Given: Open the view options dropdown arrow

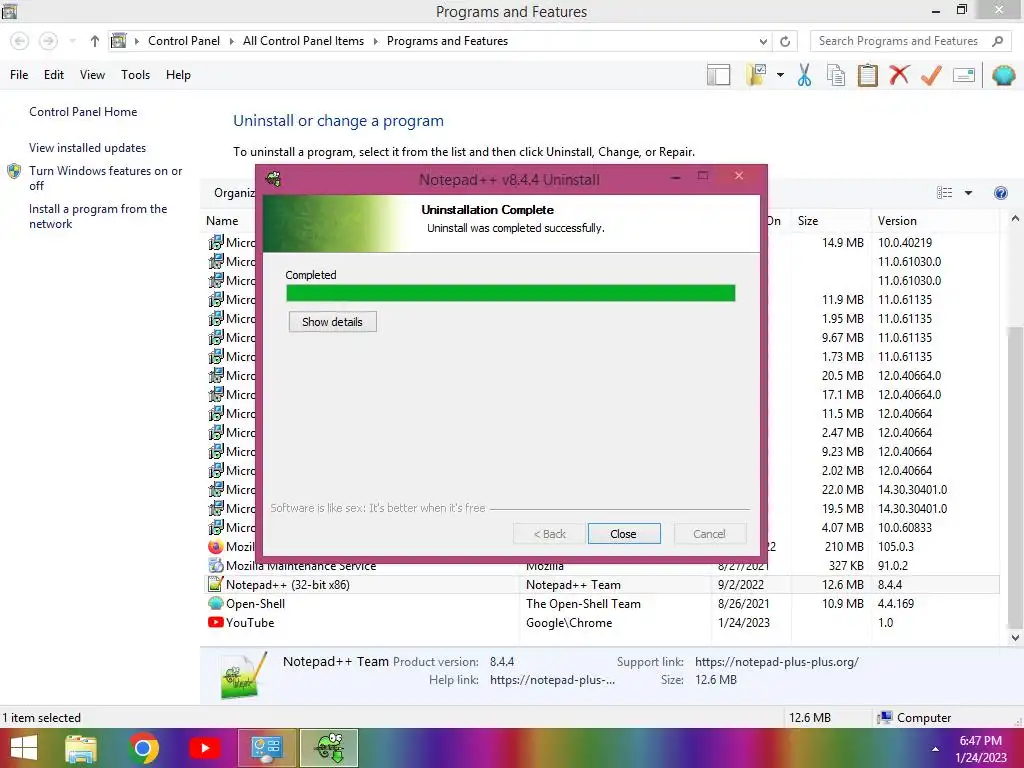Looking at the screenshot, I should click(968, 193).
